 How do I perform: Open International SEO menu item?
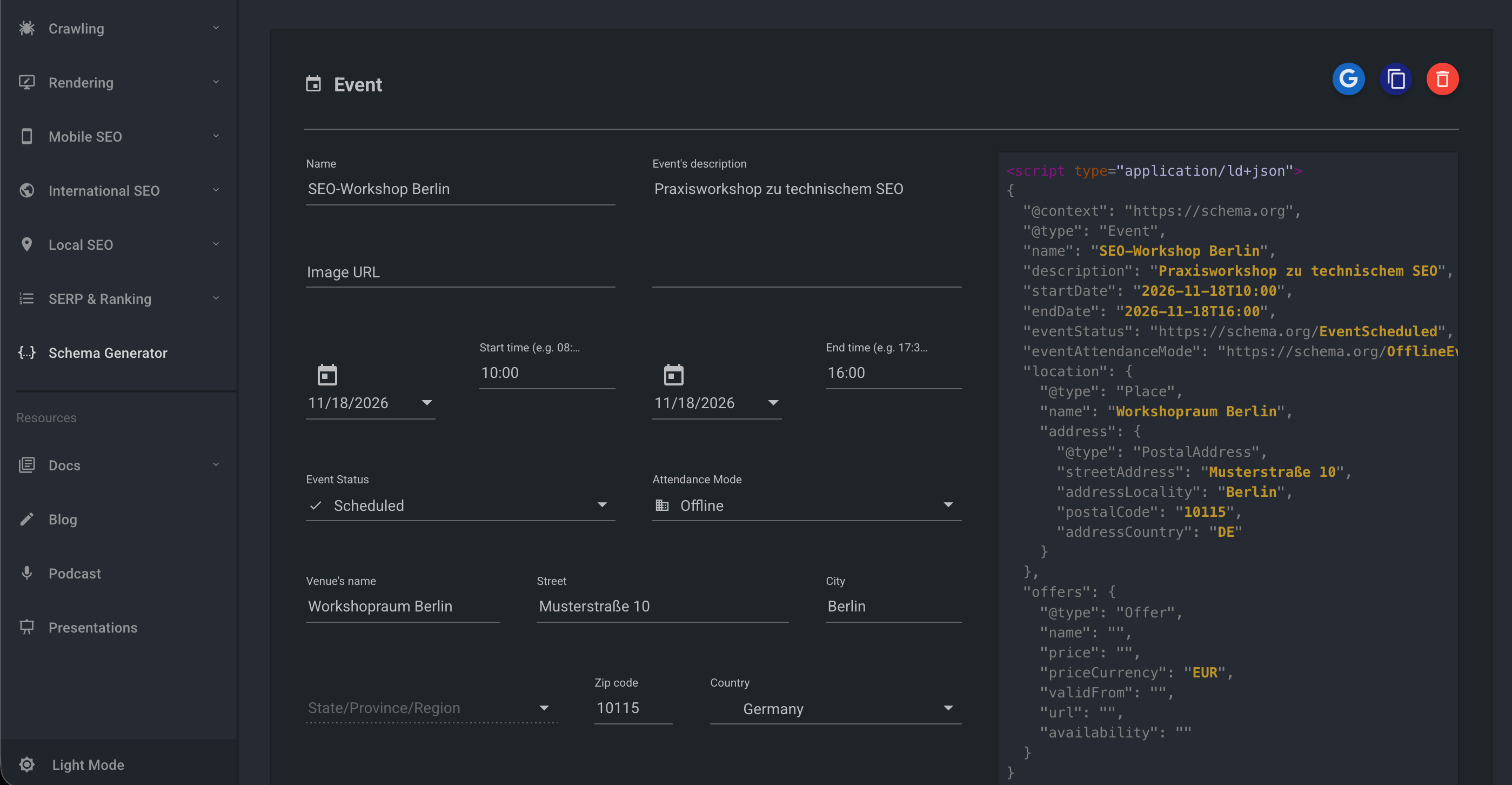[x=119, y=191]
